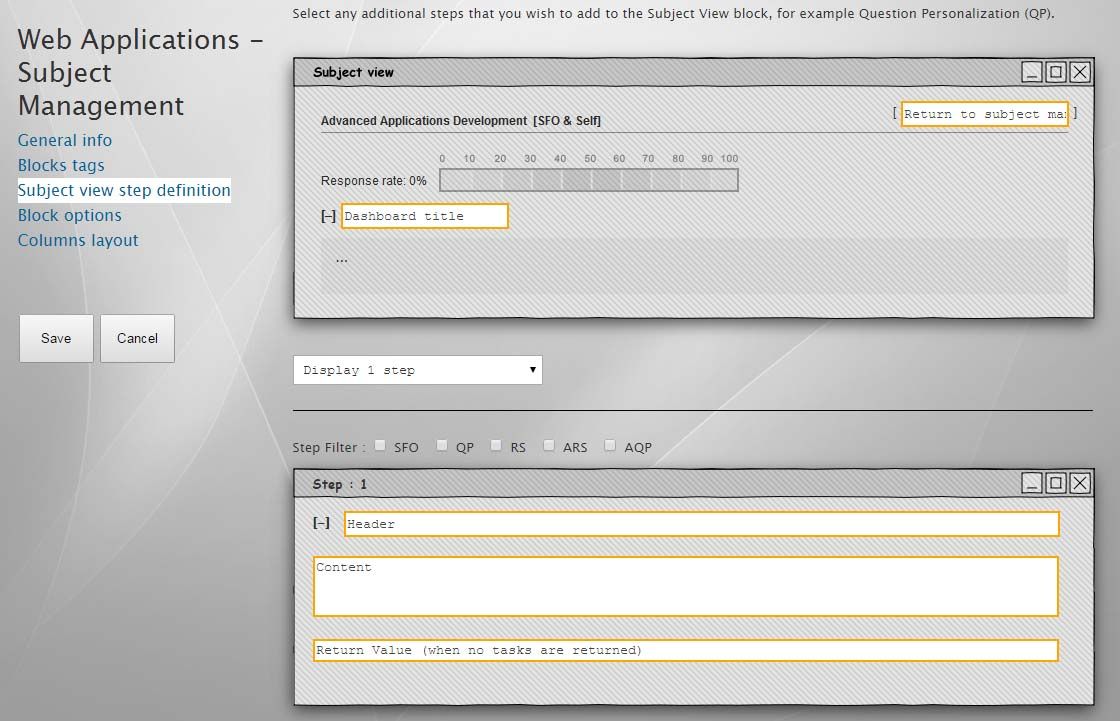Enable the QP step filter
The width and height of the screenshot is (1120, 721).
pos(442,446)
